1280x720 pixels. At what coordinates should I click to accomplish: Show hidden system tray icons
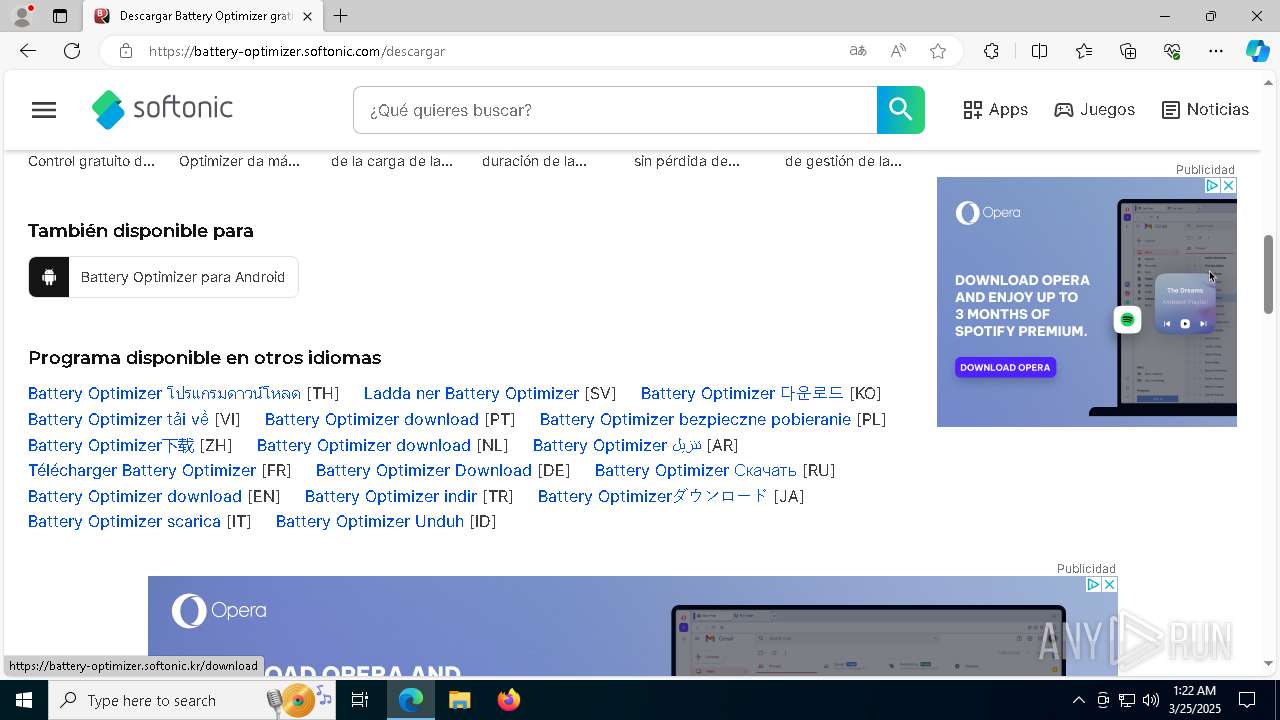coord(1078,700)
